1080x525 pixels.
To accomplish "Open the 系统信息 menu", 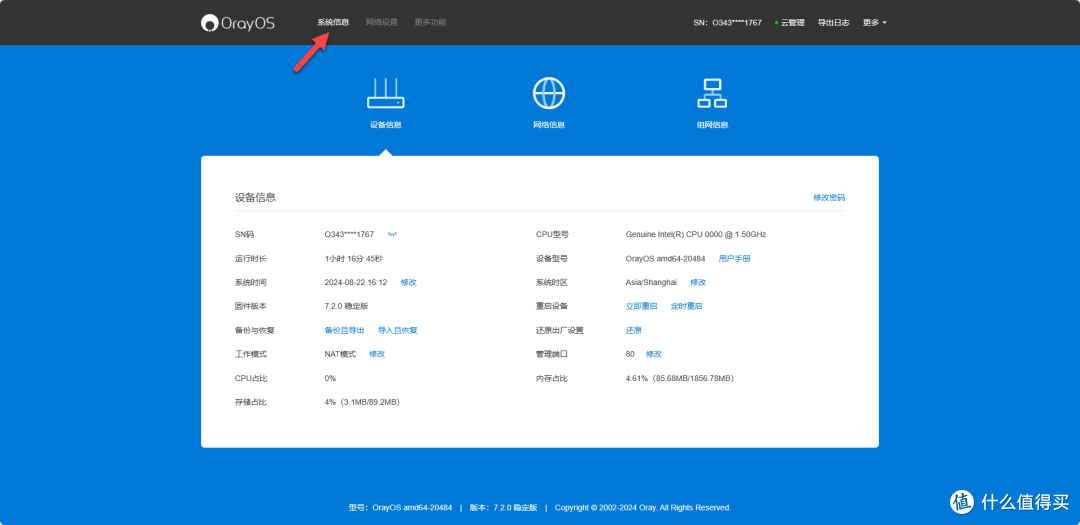I will pyautogui.click(x=333, y=22).
